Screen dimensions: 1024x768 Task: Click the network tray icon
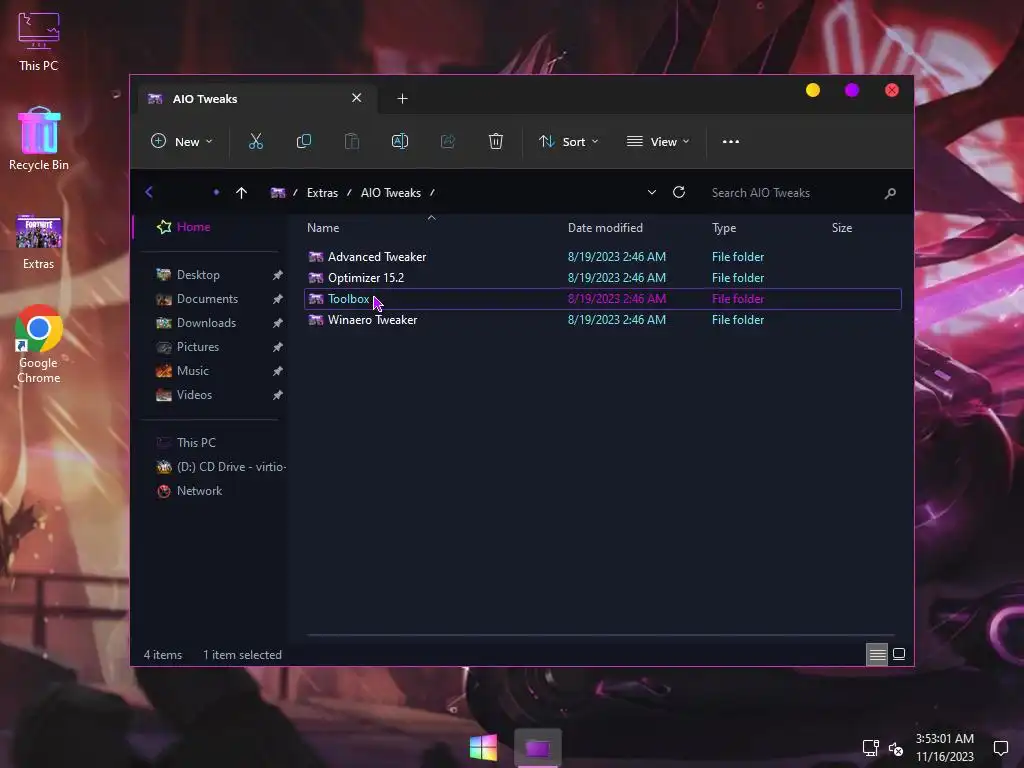[x=870, y=748]
